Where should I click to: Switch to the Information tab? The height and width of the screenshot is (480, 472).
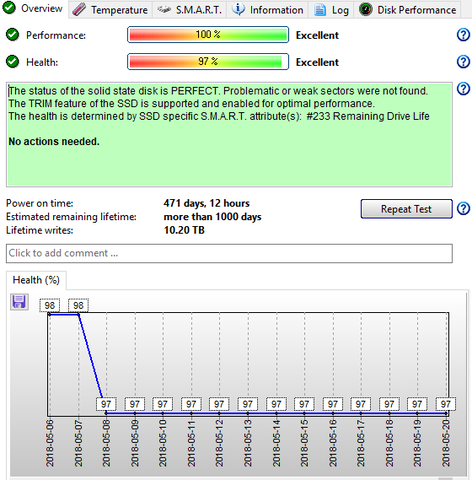[268, 10]
